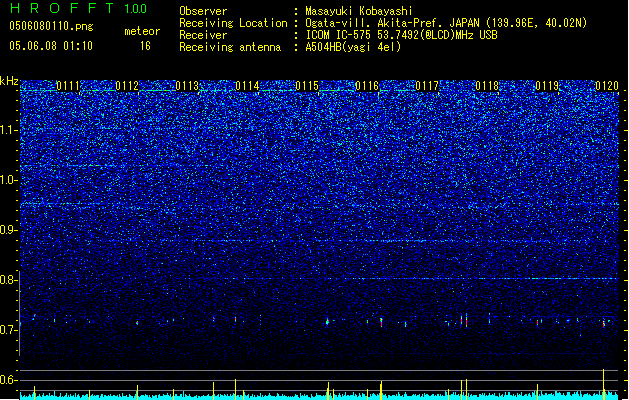This screenshot has height=400, width=629.
Task: Click receiver value ICOM IC-575 53.7492 MHz
Action: coord(401,35)
